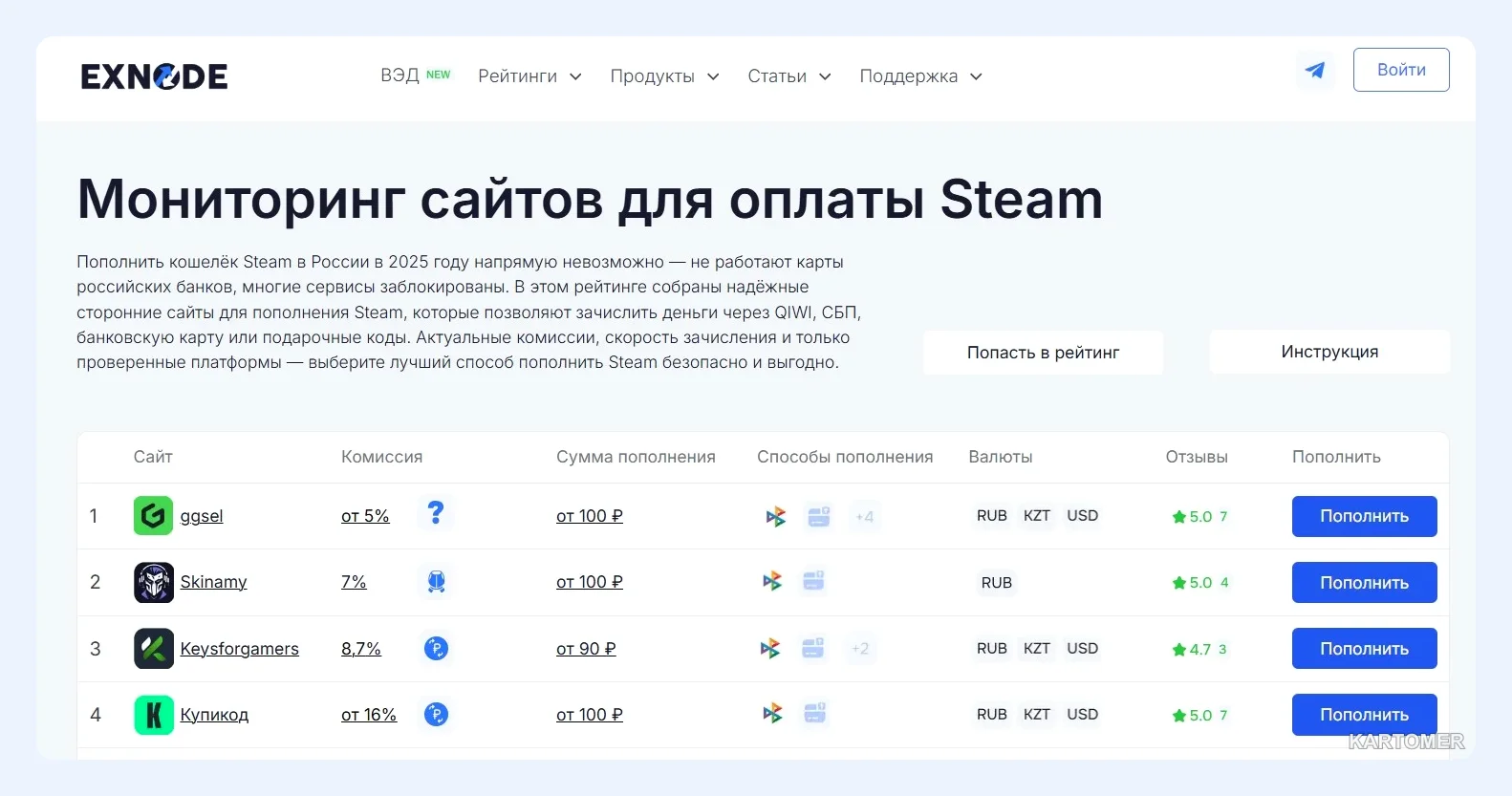Click the bank card icon in ggsel row
The width and height of the screenshot is (1512, 796).
pos(819,516)
